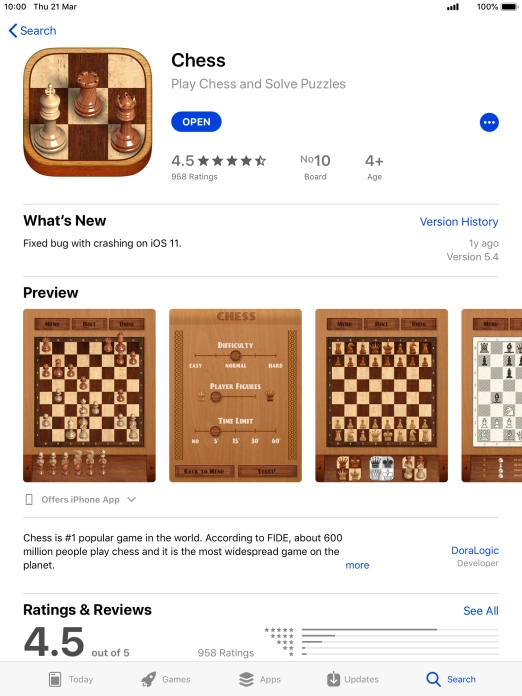Image resolution: width=522 pixels, height=696 pixels.
Task: Tap the blue more options ellipsis button
Action: (489, 122)
